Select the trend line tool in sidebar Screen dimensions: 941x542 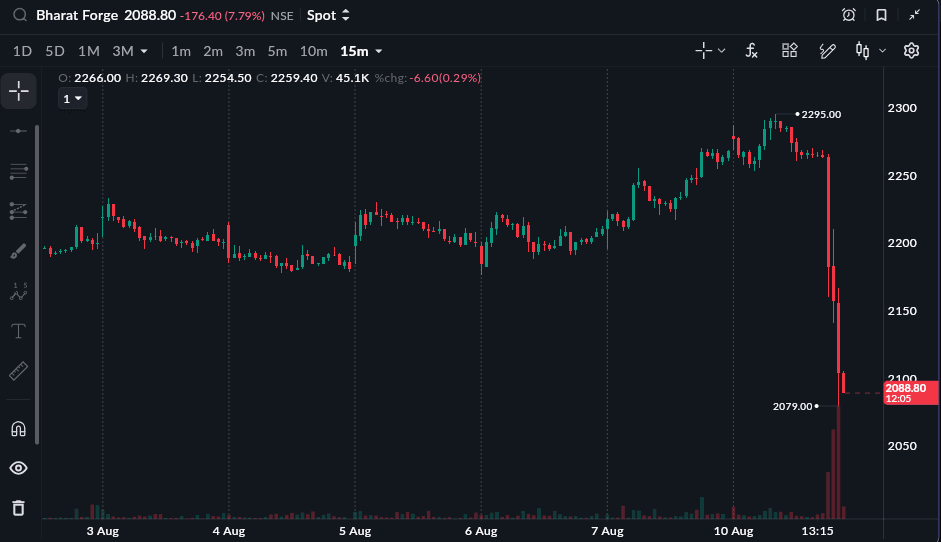[19, 131]
